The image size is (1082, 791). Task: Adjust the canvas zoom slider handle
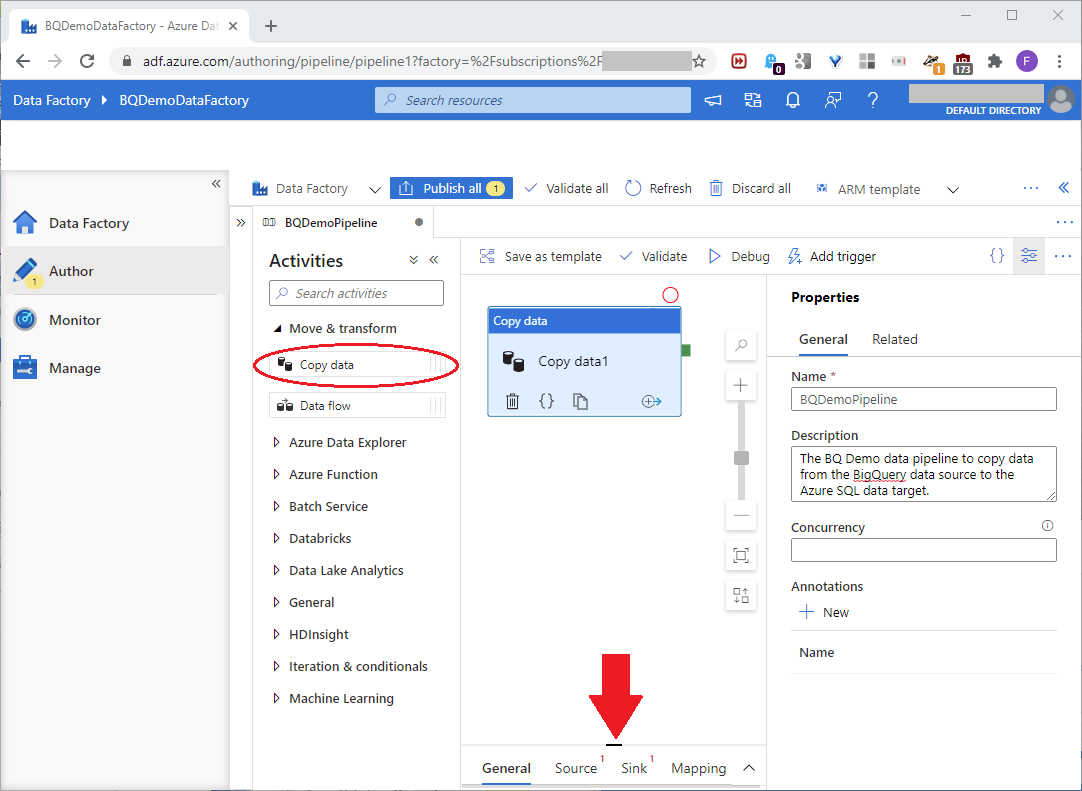pos(741,458)
